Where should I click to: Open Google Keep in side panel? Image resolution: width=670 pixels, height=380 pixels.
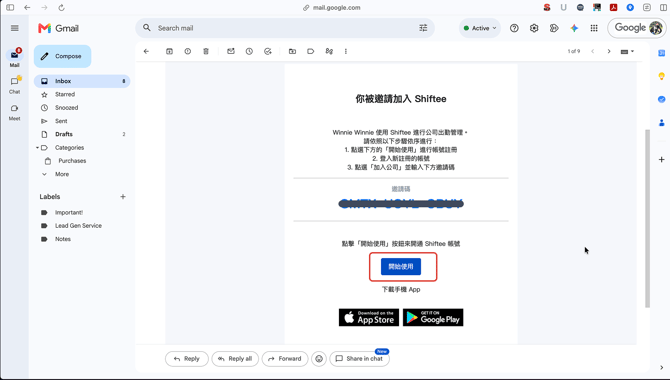(661, 76)
